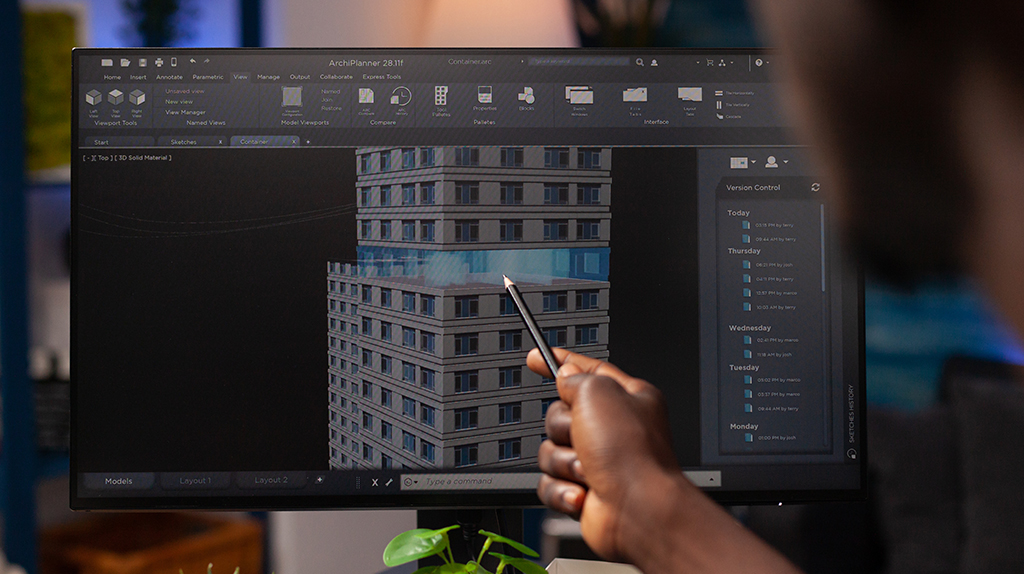Toggle Layout Tabs in Interface group
The image size is (1024, 574).
pyautogui.click(x=690, y=94)
